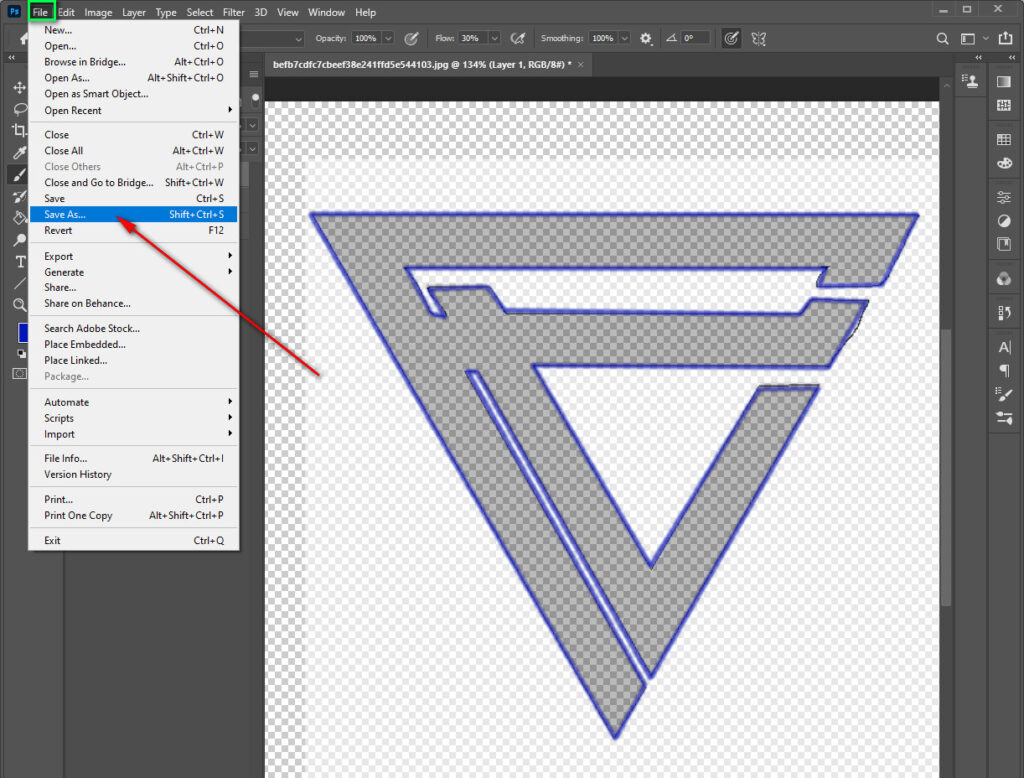Open the Opacity dropdown arrow
The height and width of the screenshot is (778, 1024).
pyautogui.click(x=387, y=38)
